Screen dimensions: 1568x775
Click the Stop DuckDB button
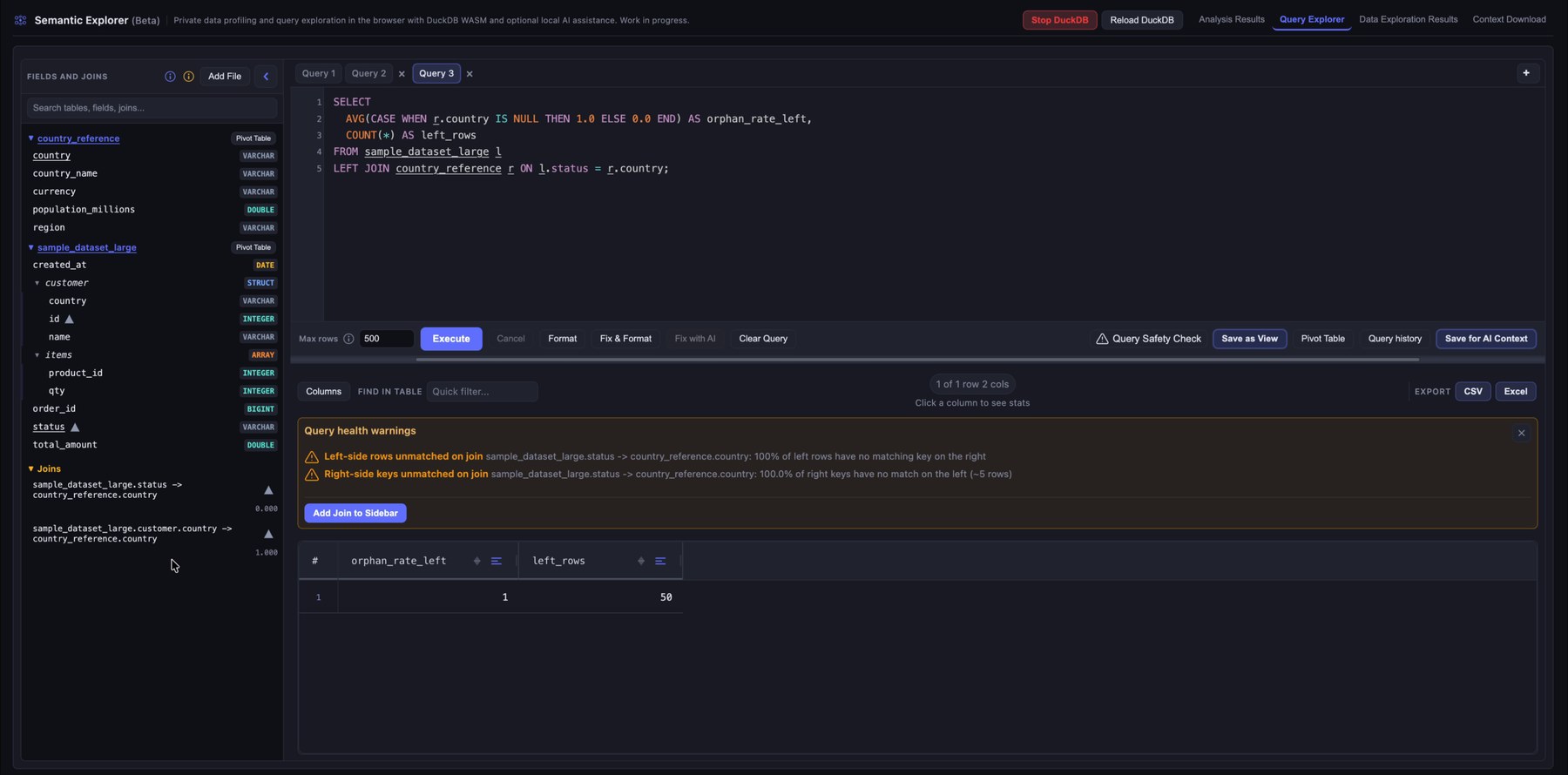tap(1059, 20)
